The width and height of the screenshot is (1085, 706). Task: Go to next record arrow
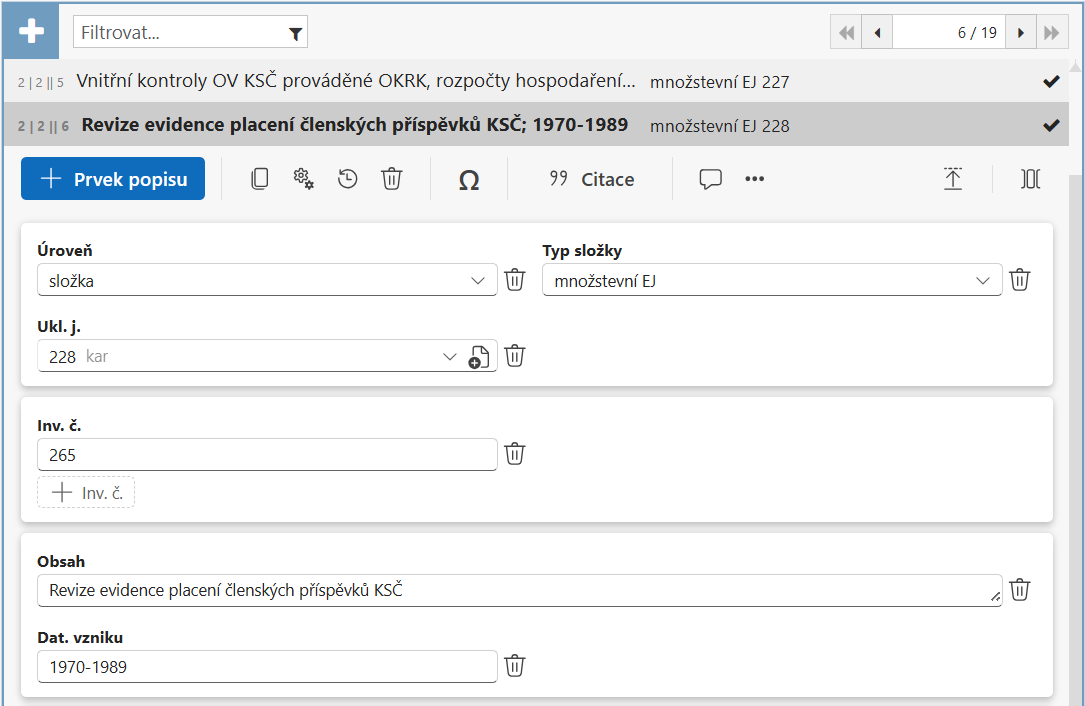tap(1021, 33)
